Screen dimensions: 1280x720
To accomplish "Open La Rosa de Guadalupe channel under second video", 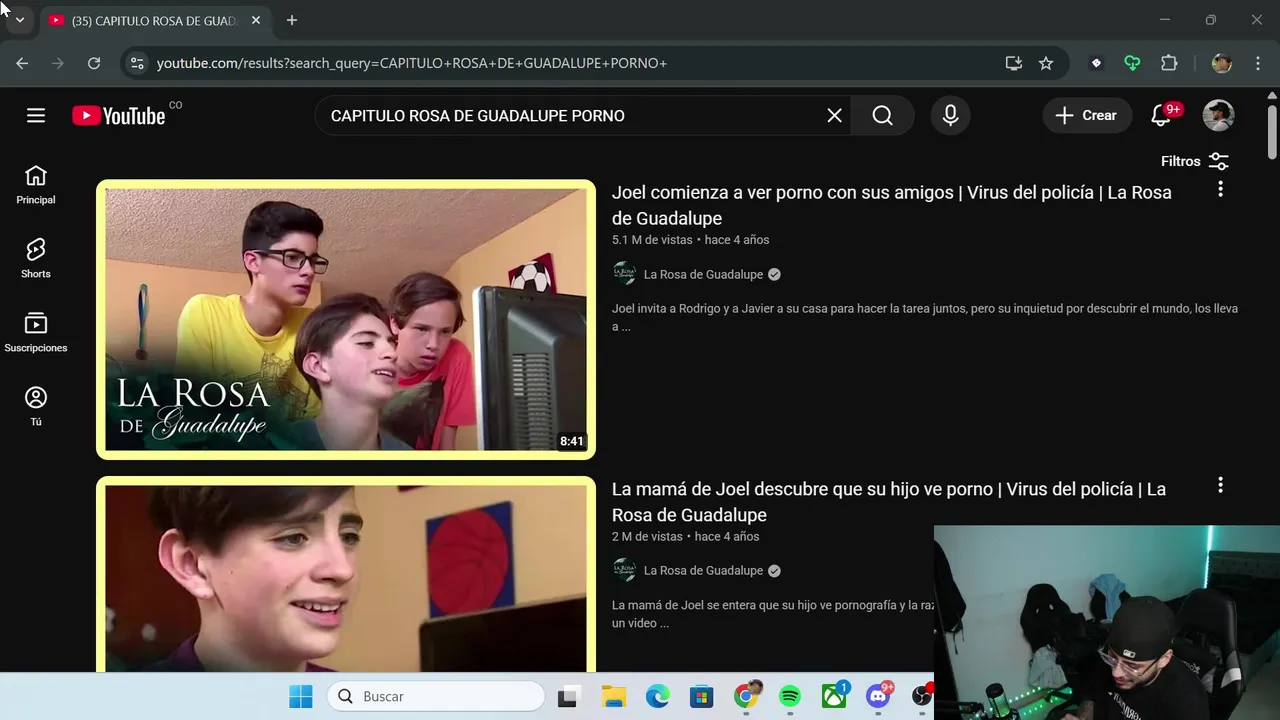I will [x=703, y=570].
